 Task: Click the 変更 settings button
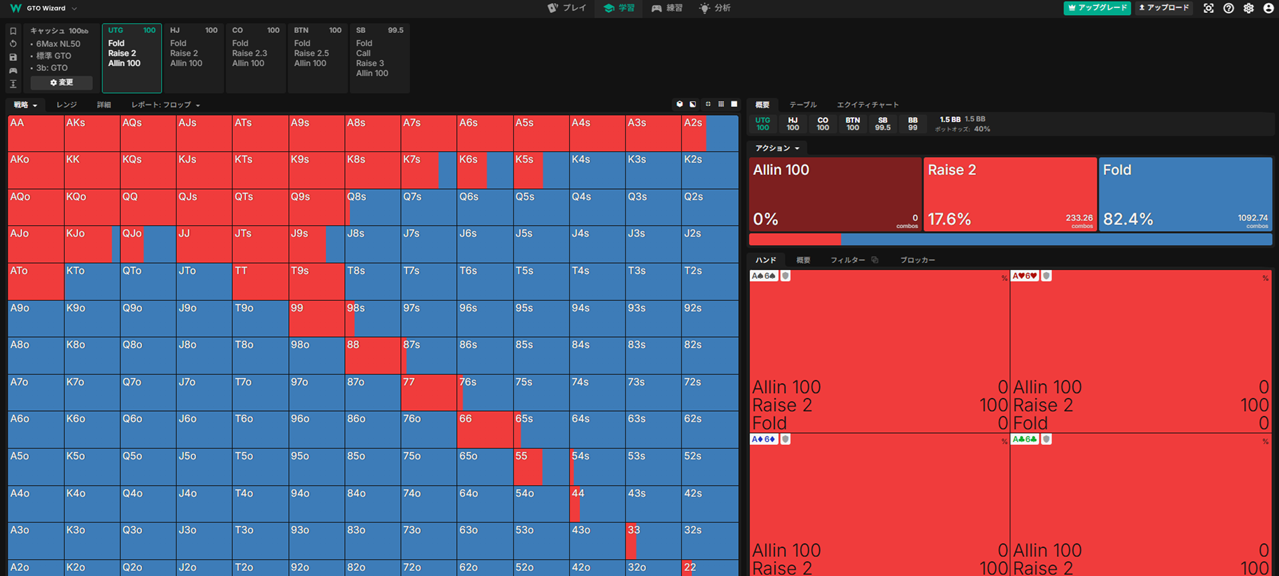61,83
